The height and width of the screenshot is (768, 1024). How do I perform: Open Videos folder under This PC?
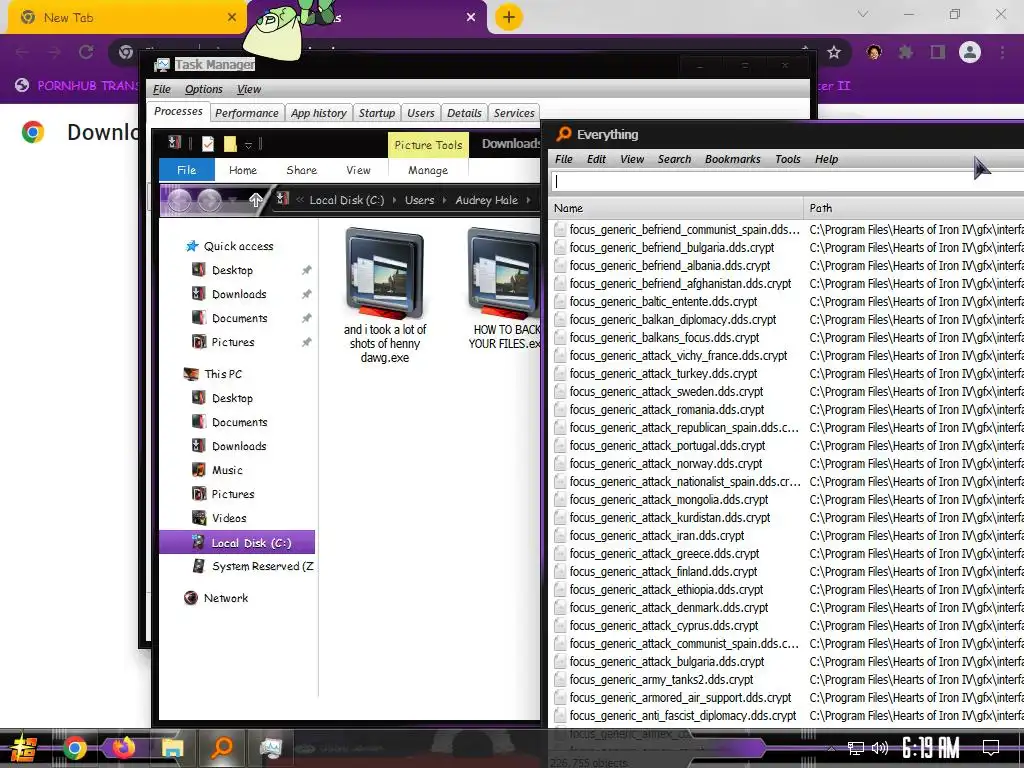(229, 519)
